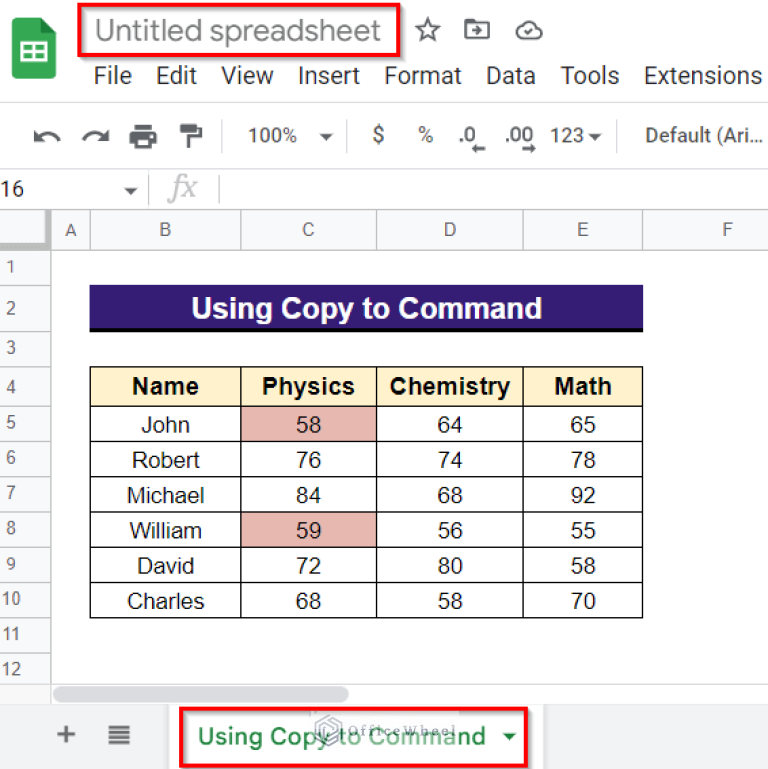Add a new sheet with plus
This screenshot has height=769, width=768.
coord(66,736)
